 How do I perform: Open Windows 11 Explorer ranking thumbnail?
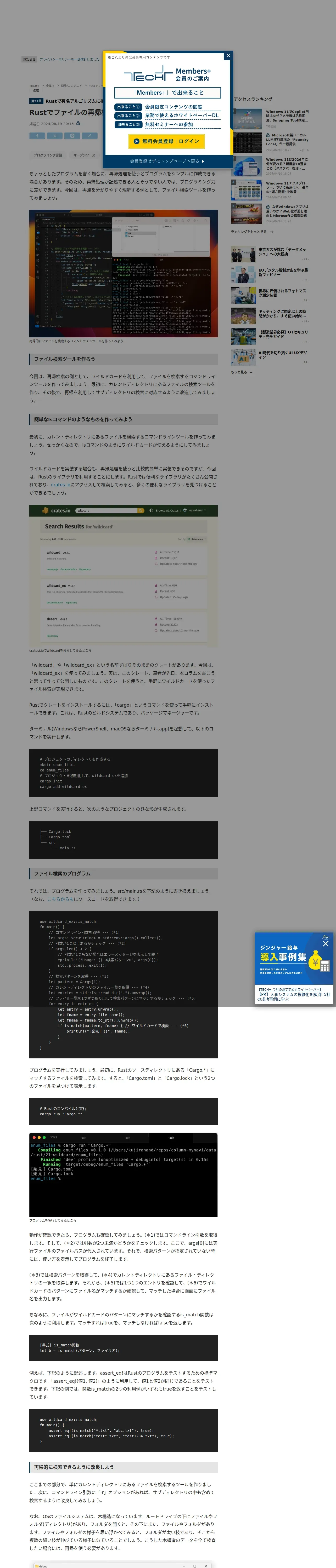tap(246, 190)
